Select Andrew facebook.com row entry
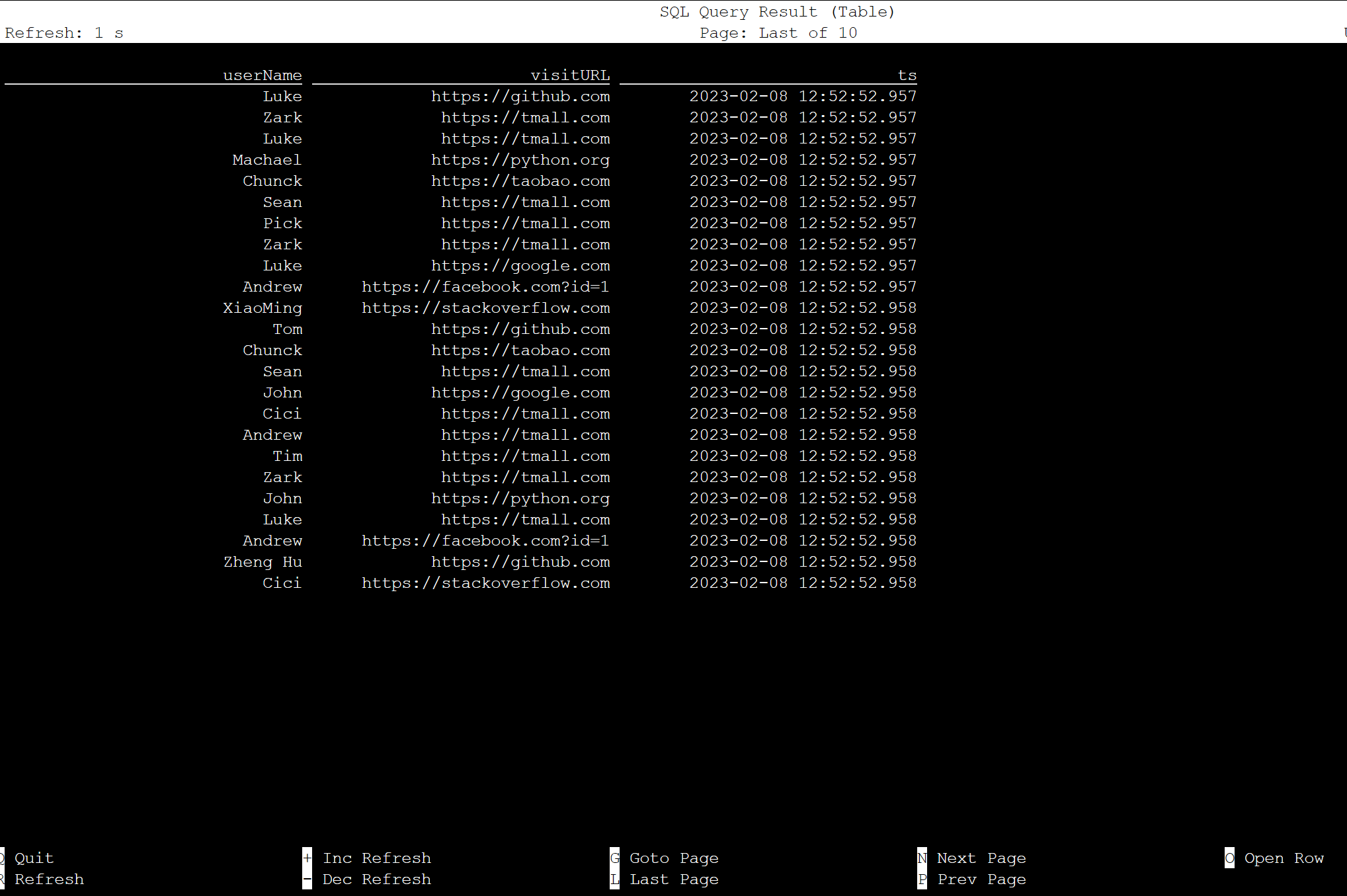Image resolution: width=1347 pixels, height=896 pixels. (460, 286)
